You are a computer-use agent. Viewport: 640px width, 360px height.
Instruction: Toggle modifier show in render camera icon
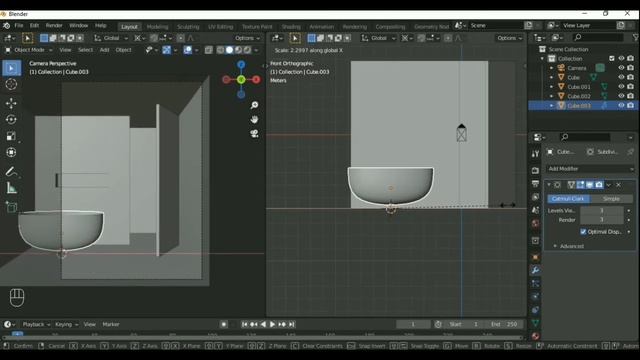coord(599,185)
